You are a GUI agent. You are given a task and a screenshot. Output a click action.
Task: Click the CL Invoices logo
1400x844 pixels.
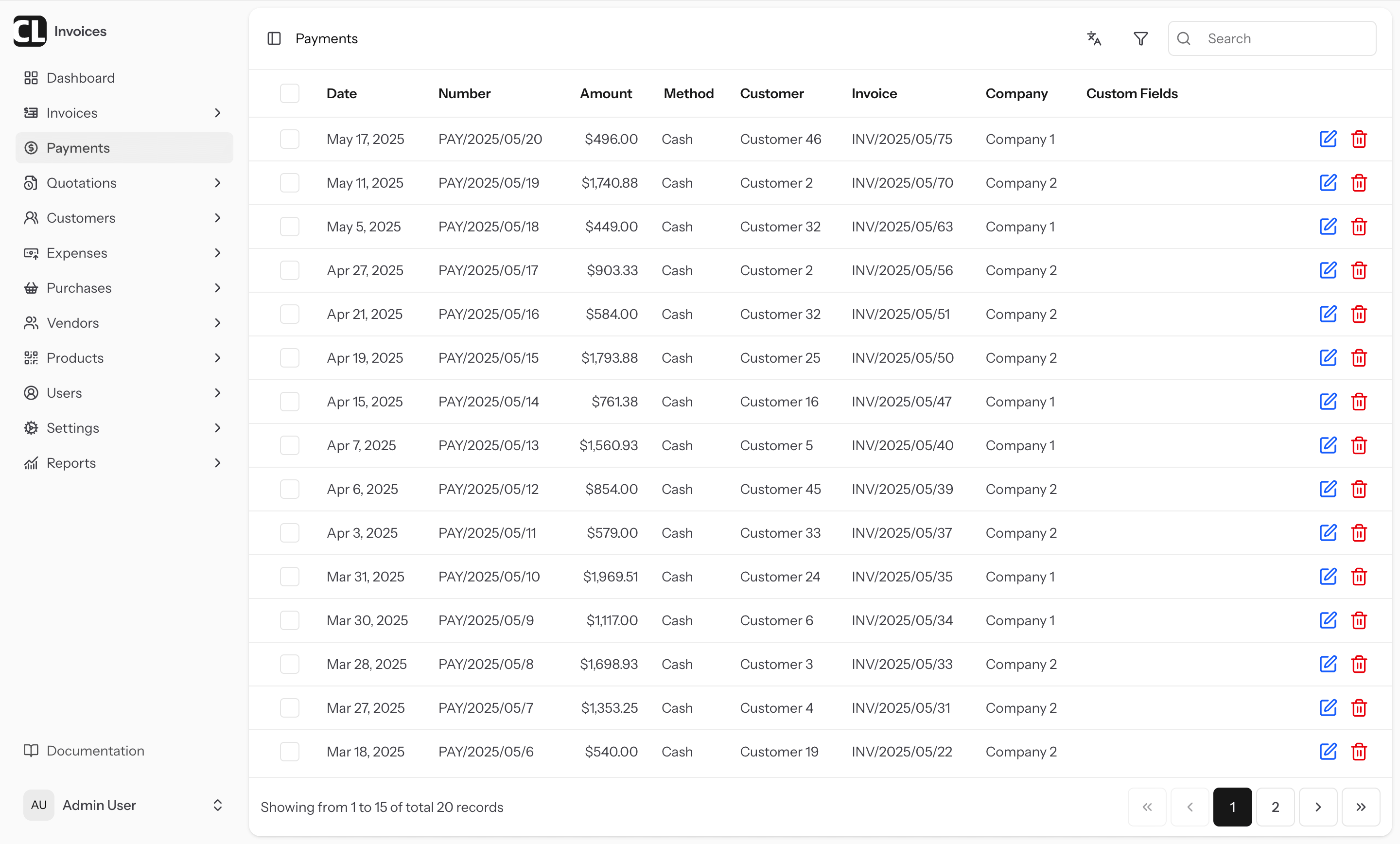pyautogui.click(x=30, y=31)
